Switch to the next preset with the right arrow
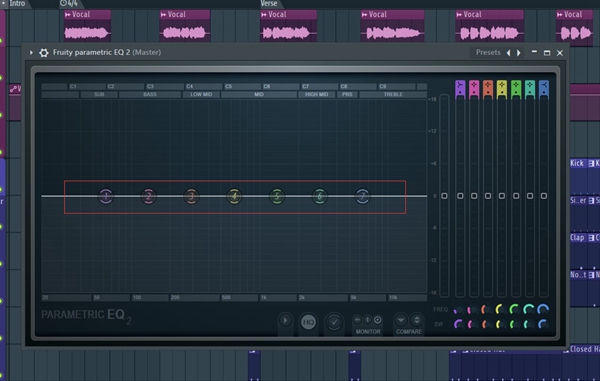The image size is (600, 381). 519,53
